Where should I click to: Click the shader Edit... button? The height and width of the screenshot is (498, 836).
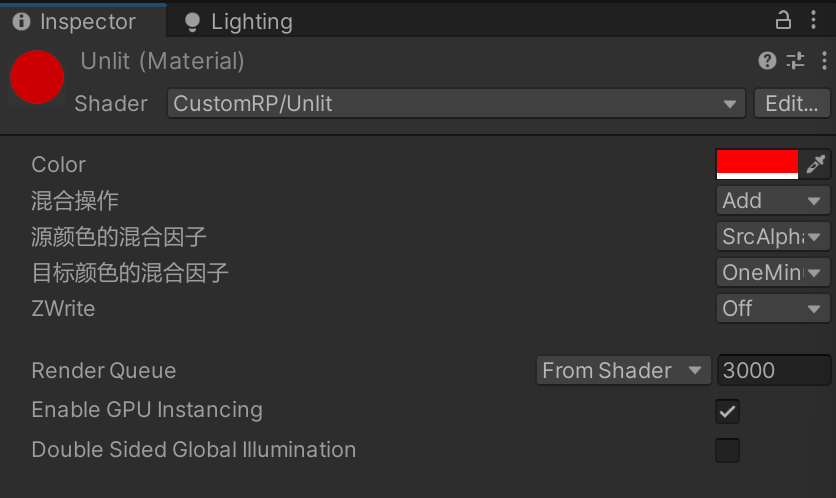[x=792, y=103]
